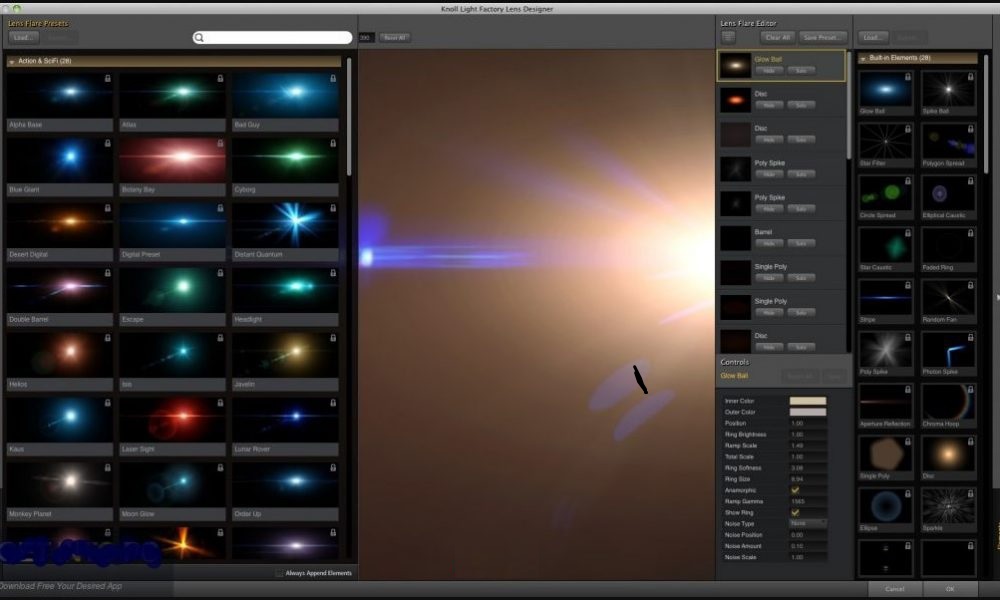The width and height of the screenshot is (1000, 600).
Task: Hide the Barrel layer in the editor
Action: [769, 243]
